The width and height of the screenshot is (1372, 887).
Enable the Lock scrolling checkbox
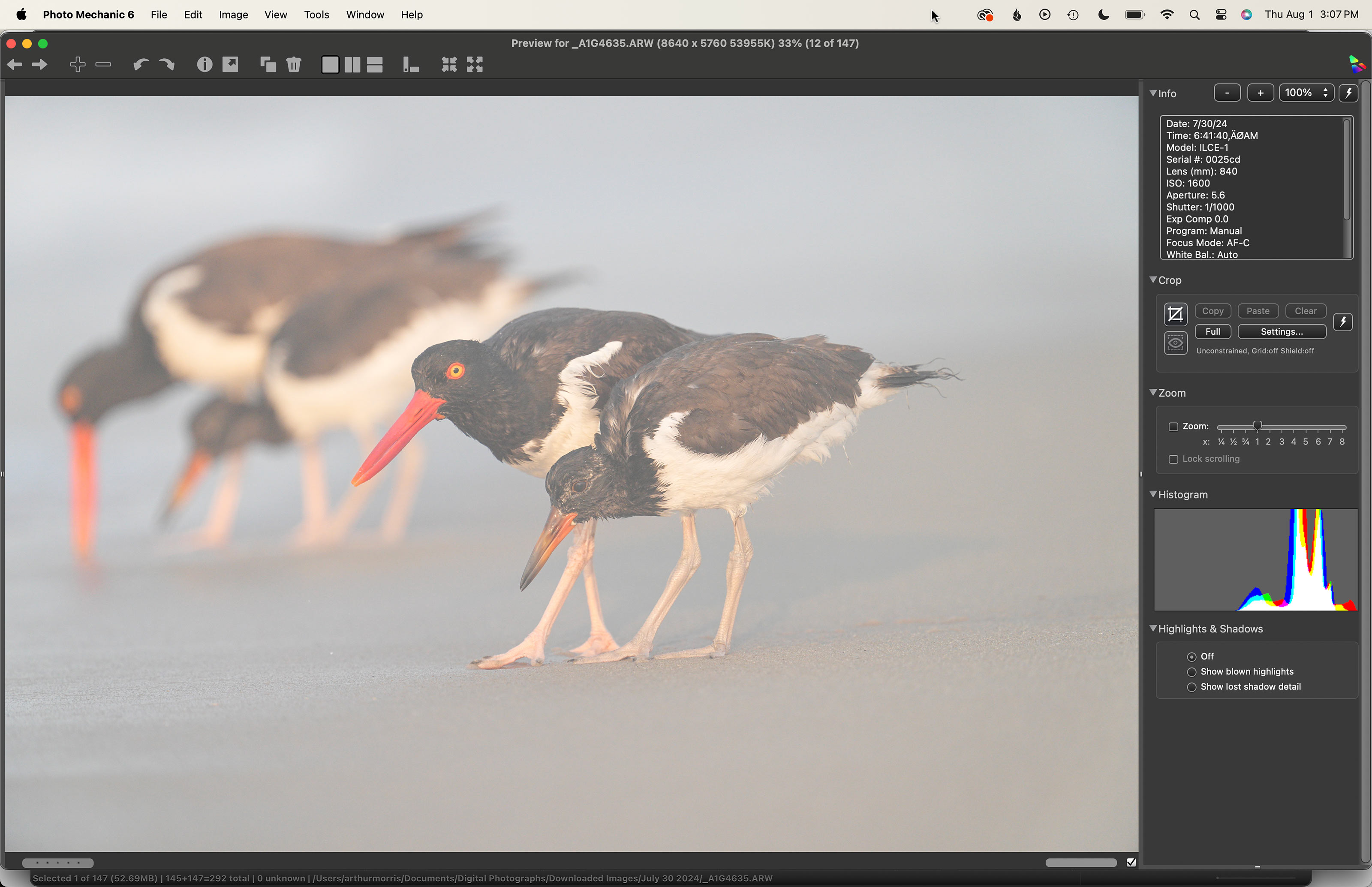pyautogui.click(x=1173, y=459)
